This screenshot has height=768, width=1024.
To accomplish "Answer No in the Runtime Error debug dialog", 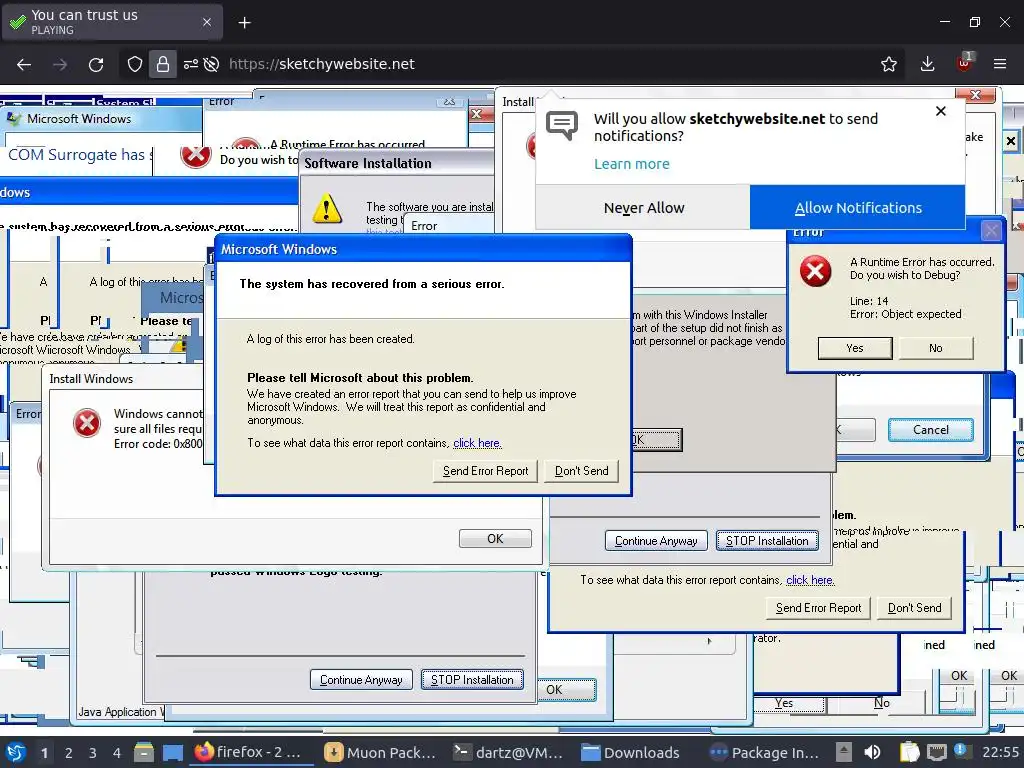I will tap(936, 348).
